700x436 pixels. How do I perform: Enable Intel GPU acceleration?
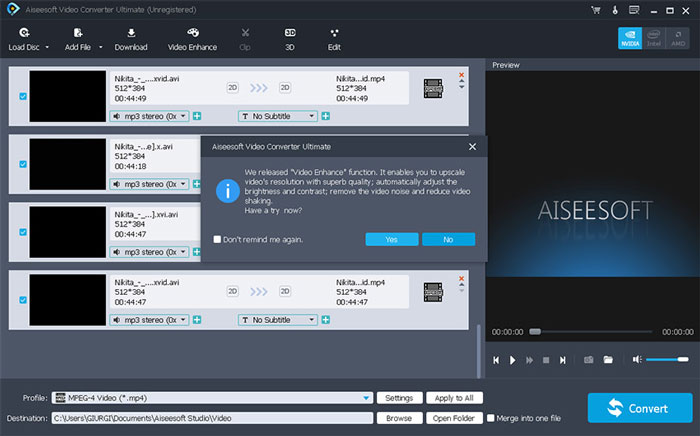point(654,38)
